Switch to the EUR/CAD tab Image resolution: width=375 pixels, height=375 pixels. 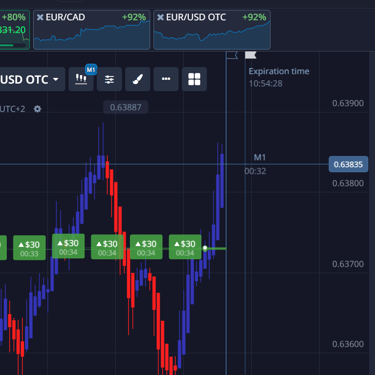tap(92, 30)
